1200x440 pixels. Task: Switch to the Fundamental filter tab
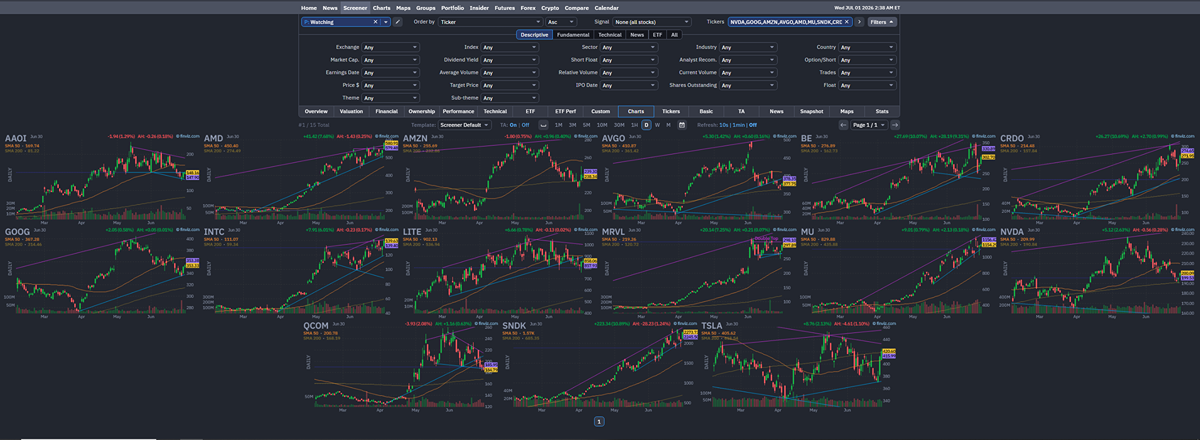pyautogui.click(x=573, y=34)
